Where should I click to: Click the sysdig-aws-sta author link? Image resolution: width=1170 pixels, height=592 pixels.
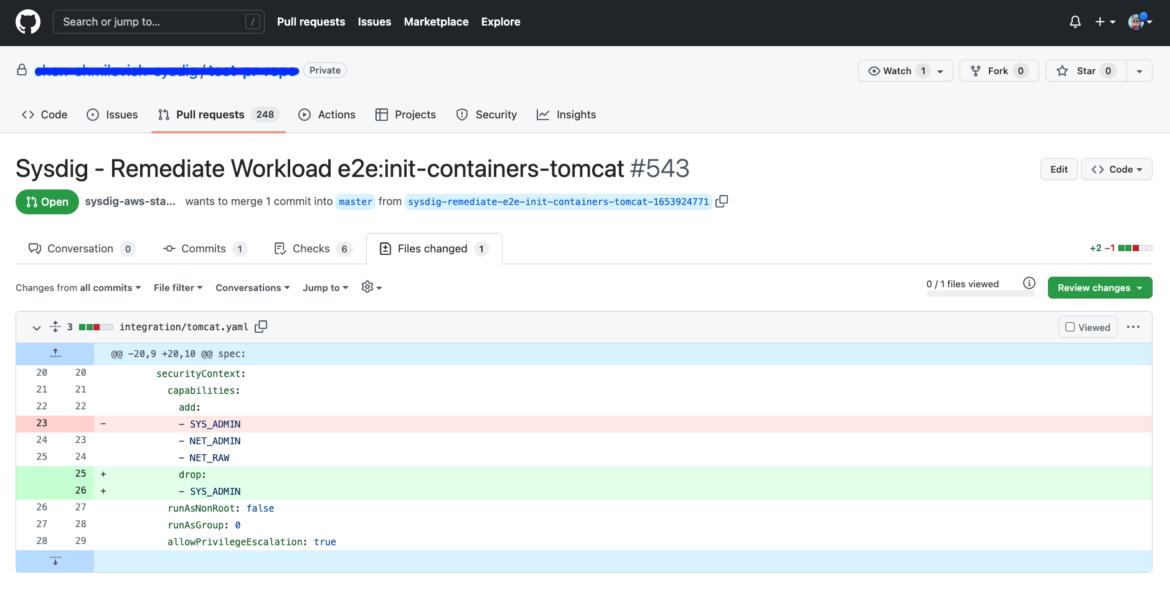[x=131, y=202]
